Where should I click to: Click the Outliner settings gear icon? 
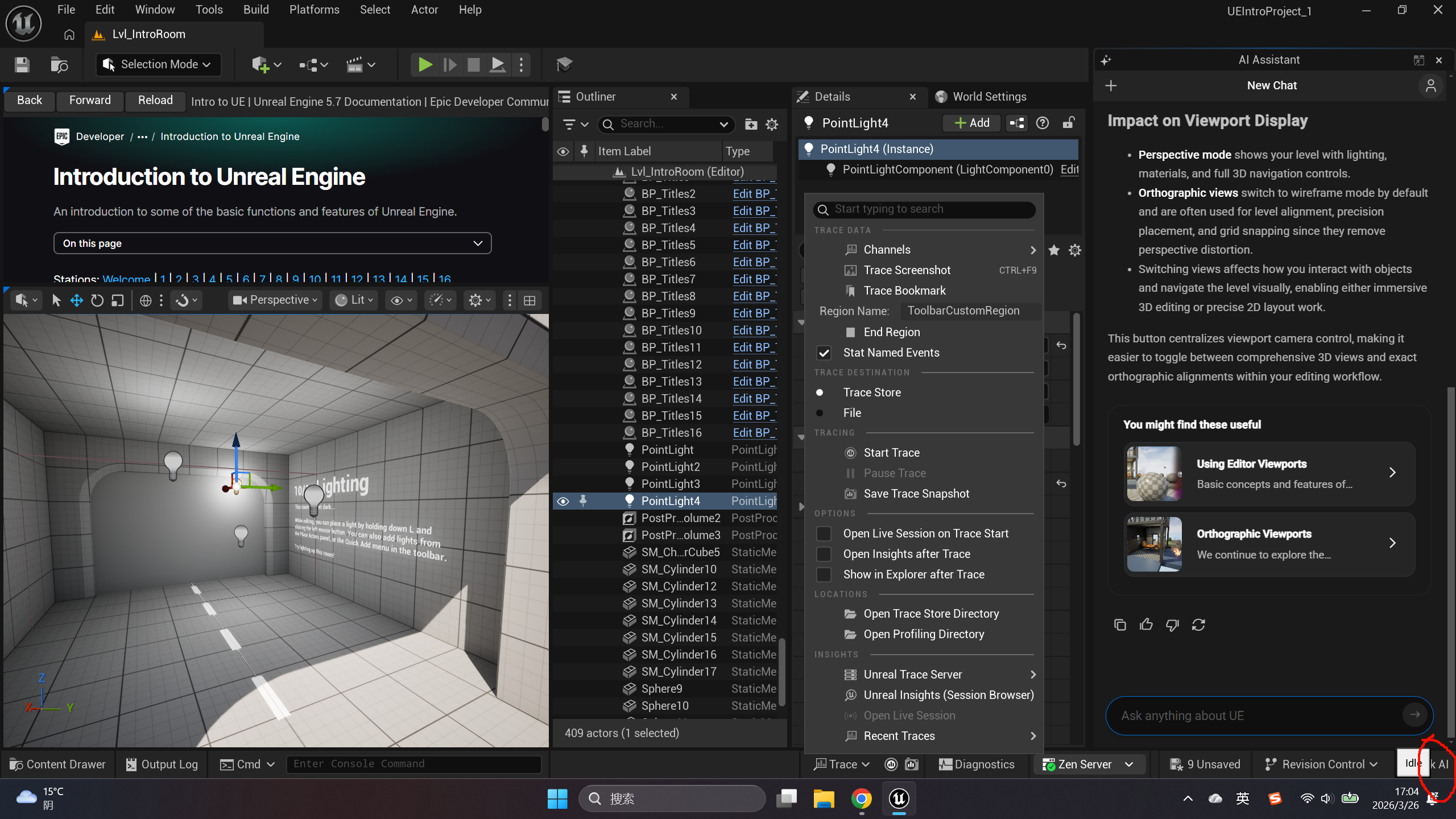772,124
